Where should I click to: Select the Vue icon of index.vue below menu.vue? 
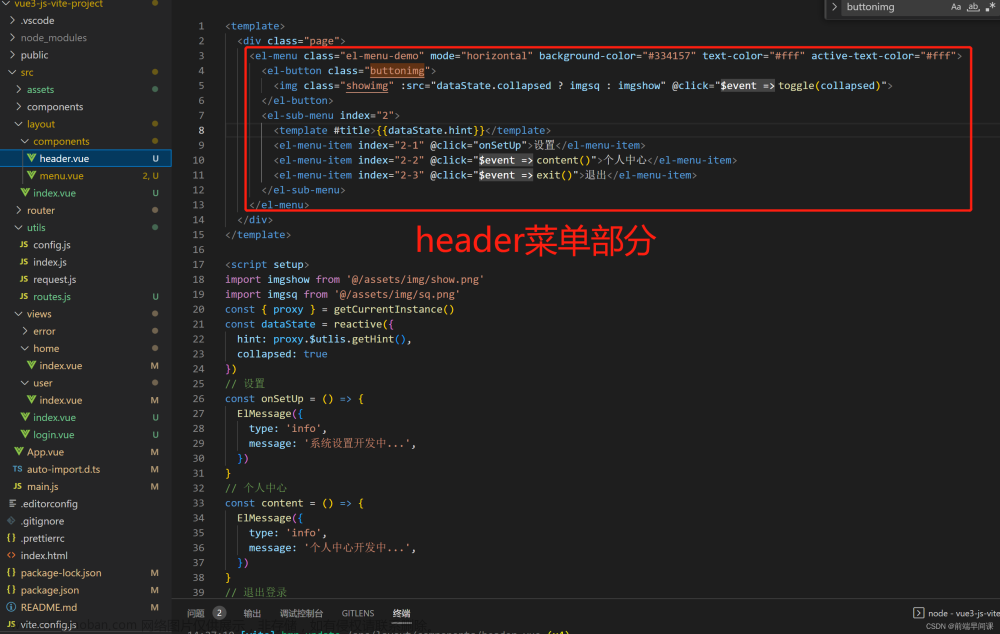pos(25,193)
